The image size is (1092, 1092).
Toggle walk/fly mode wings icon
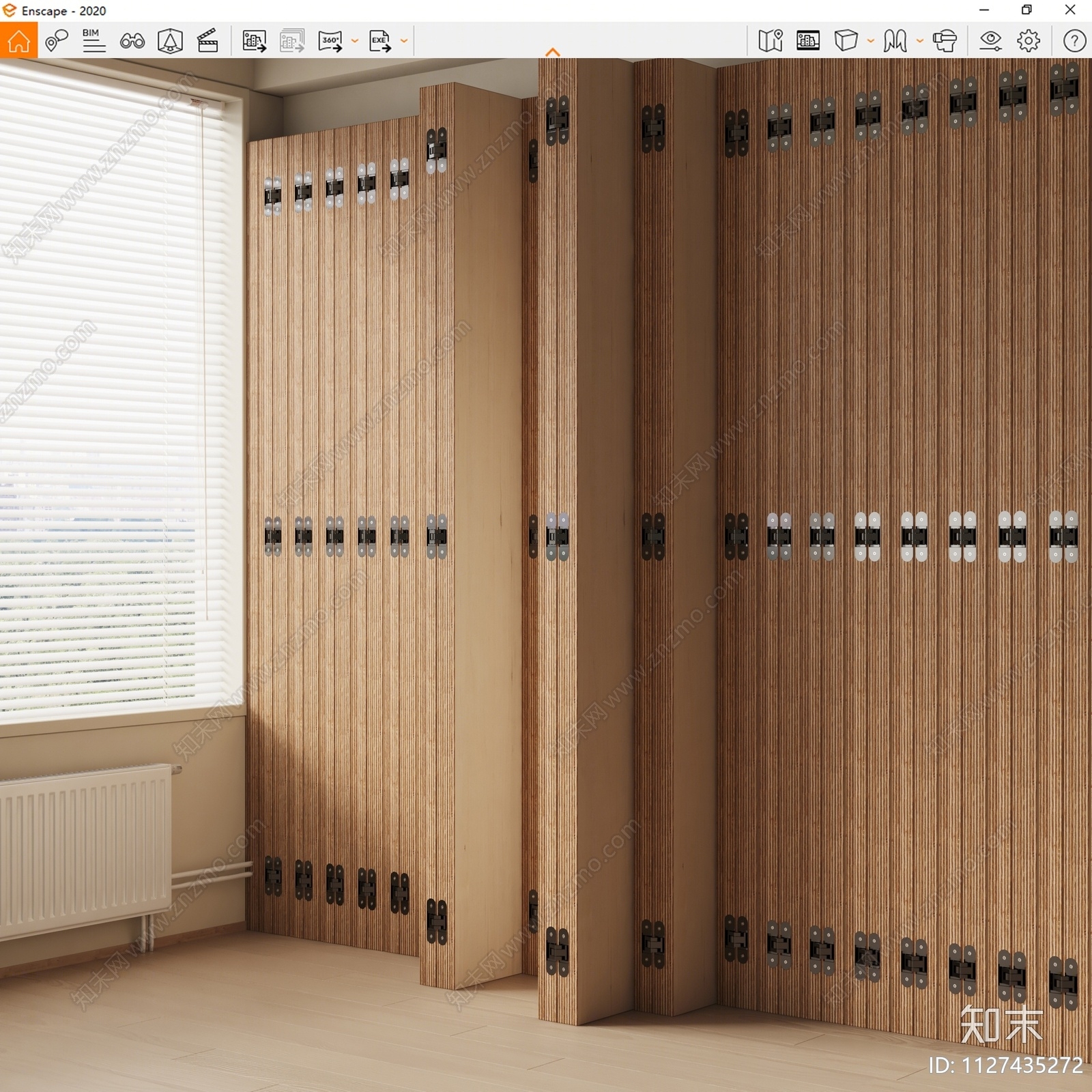coord(895,41)
